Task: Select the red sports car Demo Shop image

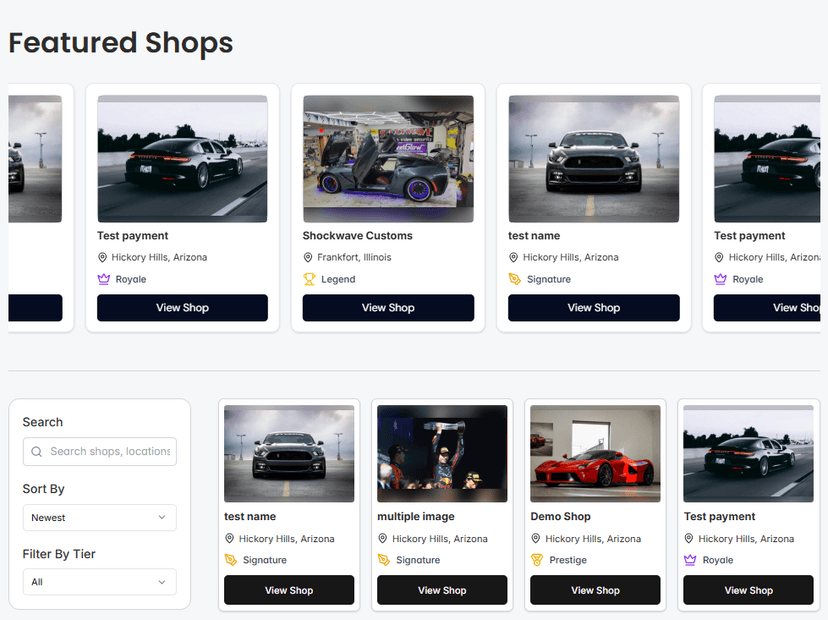Action: pyautogui.click(x=595, y=453)
